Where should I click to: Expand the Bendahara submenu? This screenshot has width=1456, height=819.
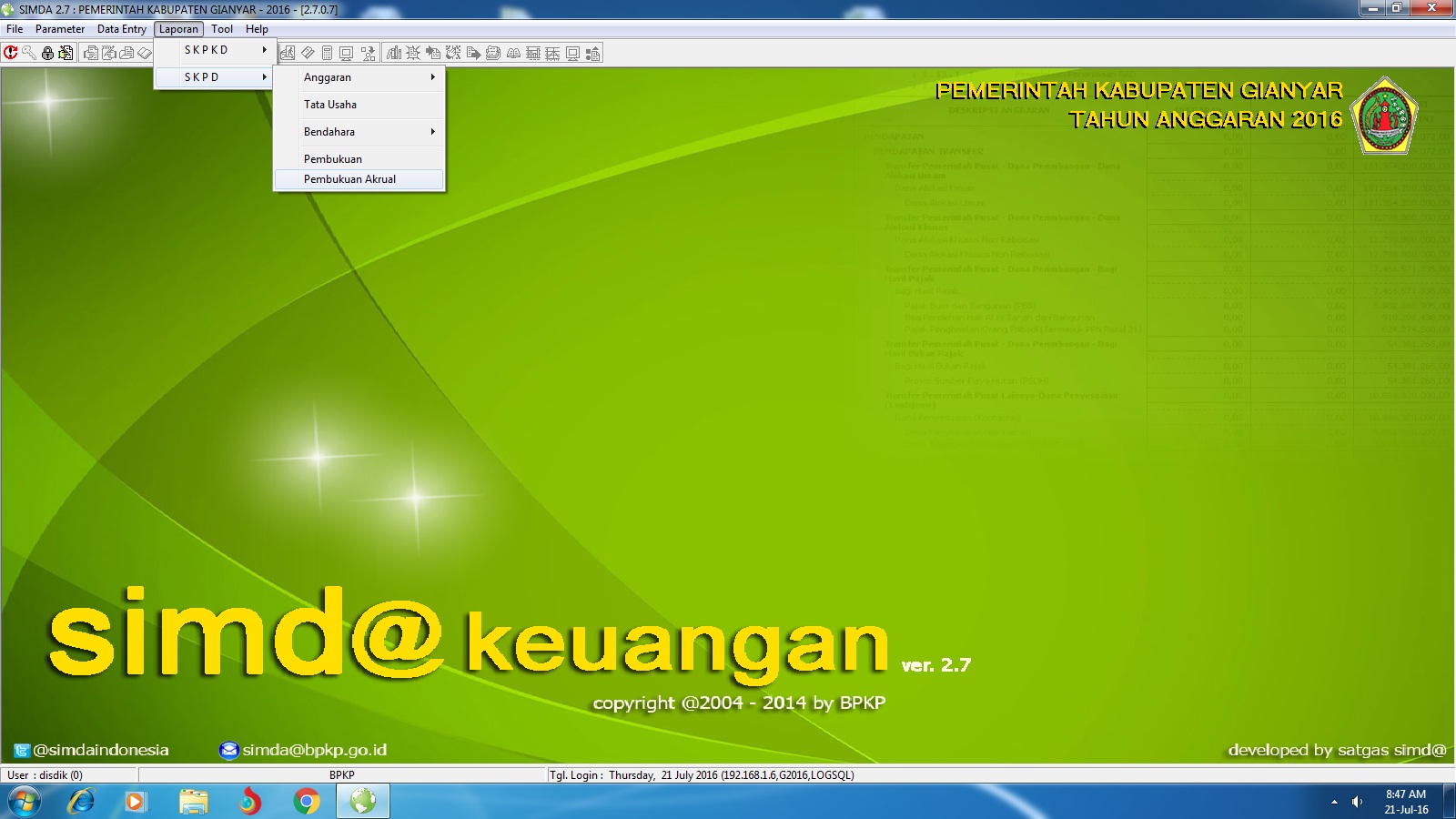(359, 132)
